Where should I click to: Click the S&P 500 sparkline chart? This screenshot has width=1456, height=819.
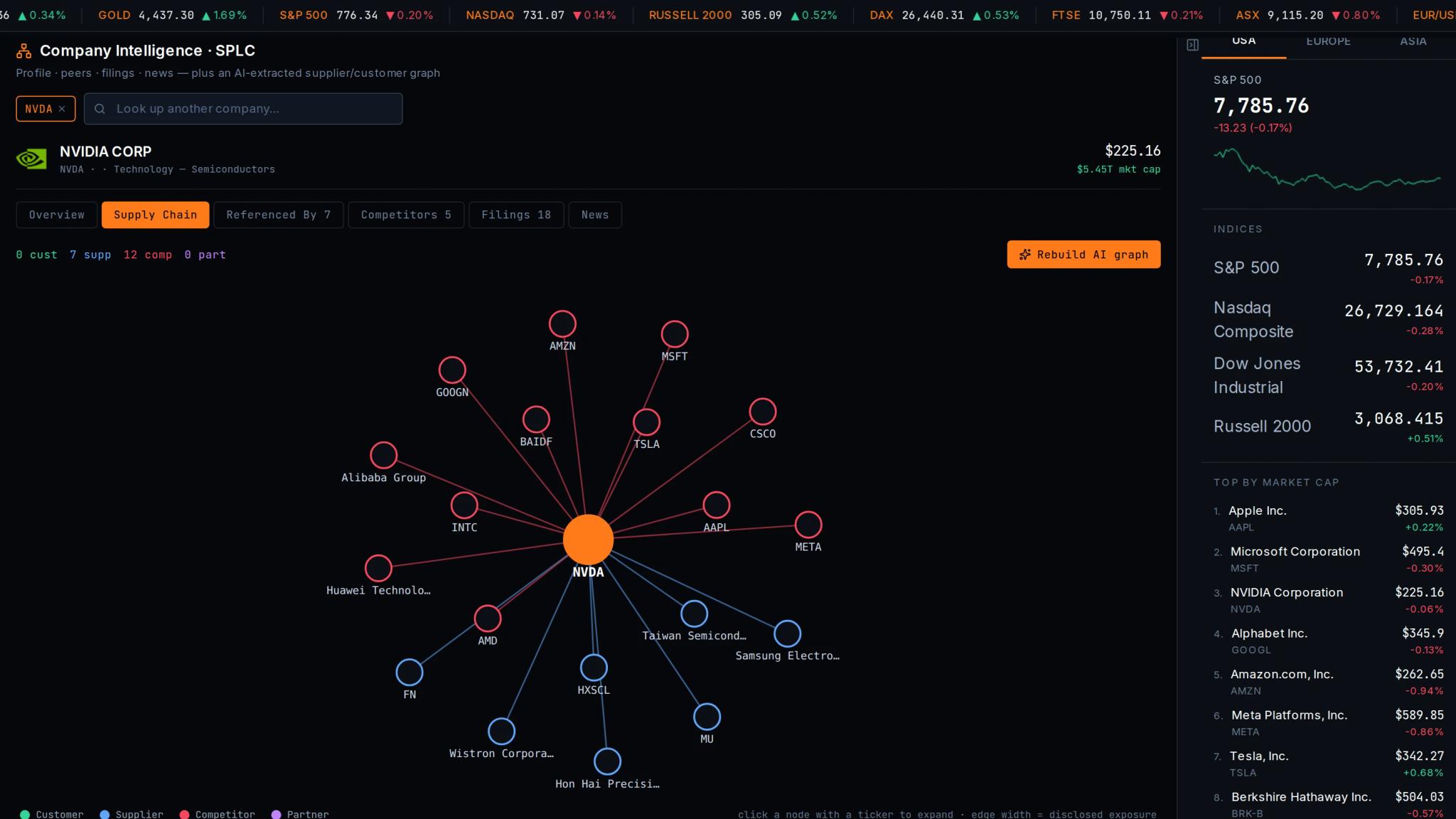click(x=1327, y=169)
